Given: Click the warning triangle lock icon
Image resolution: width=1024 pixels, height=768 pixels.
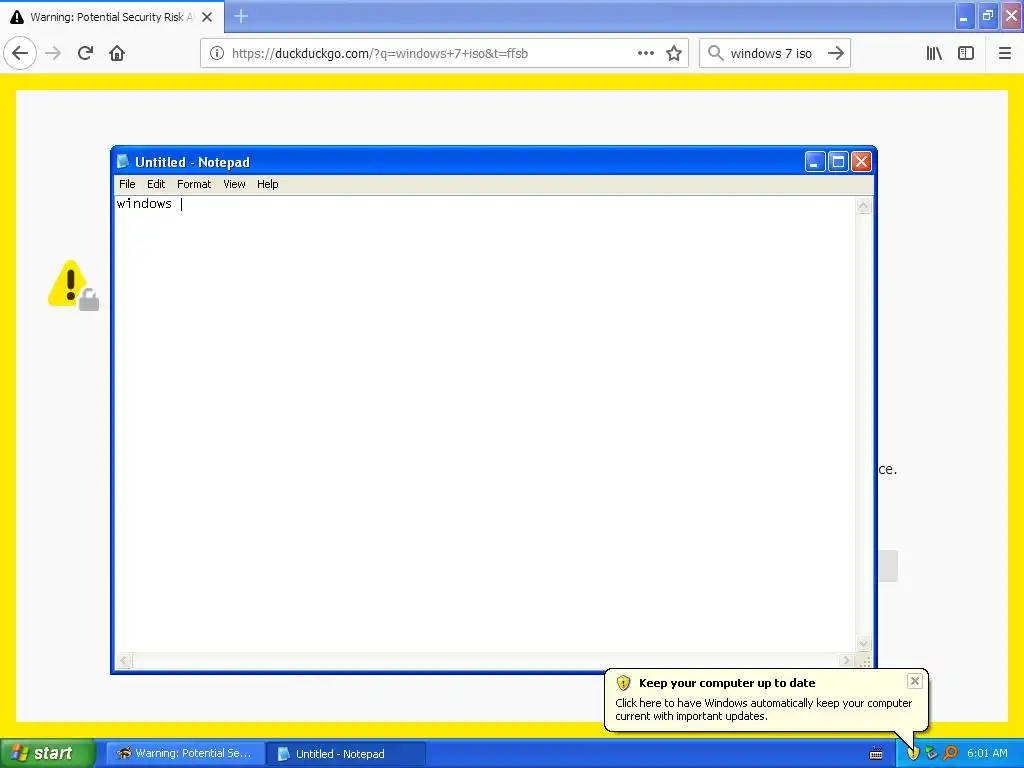Looking at the screenshot, I should point(73,285).
